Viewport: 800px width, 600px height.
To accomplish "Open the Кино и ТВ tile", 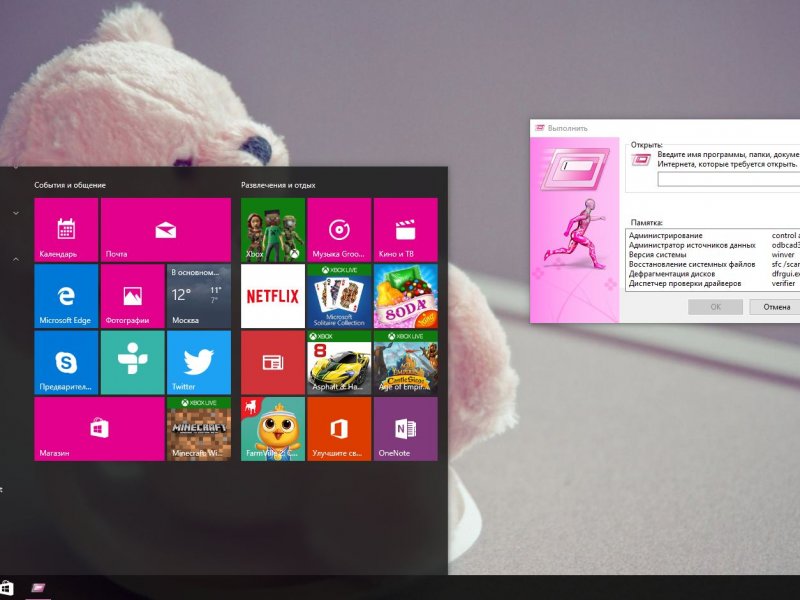I will [x=406, y=230].
